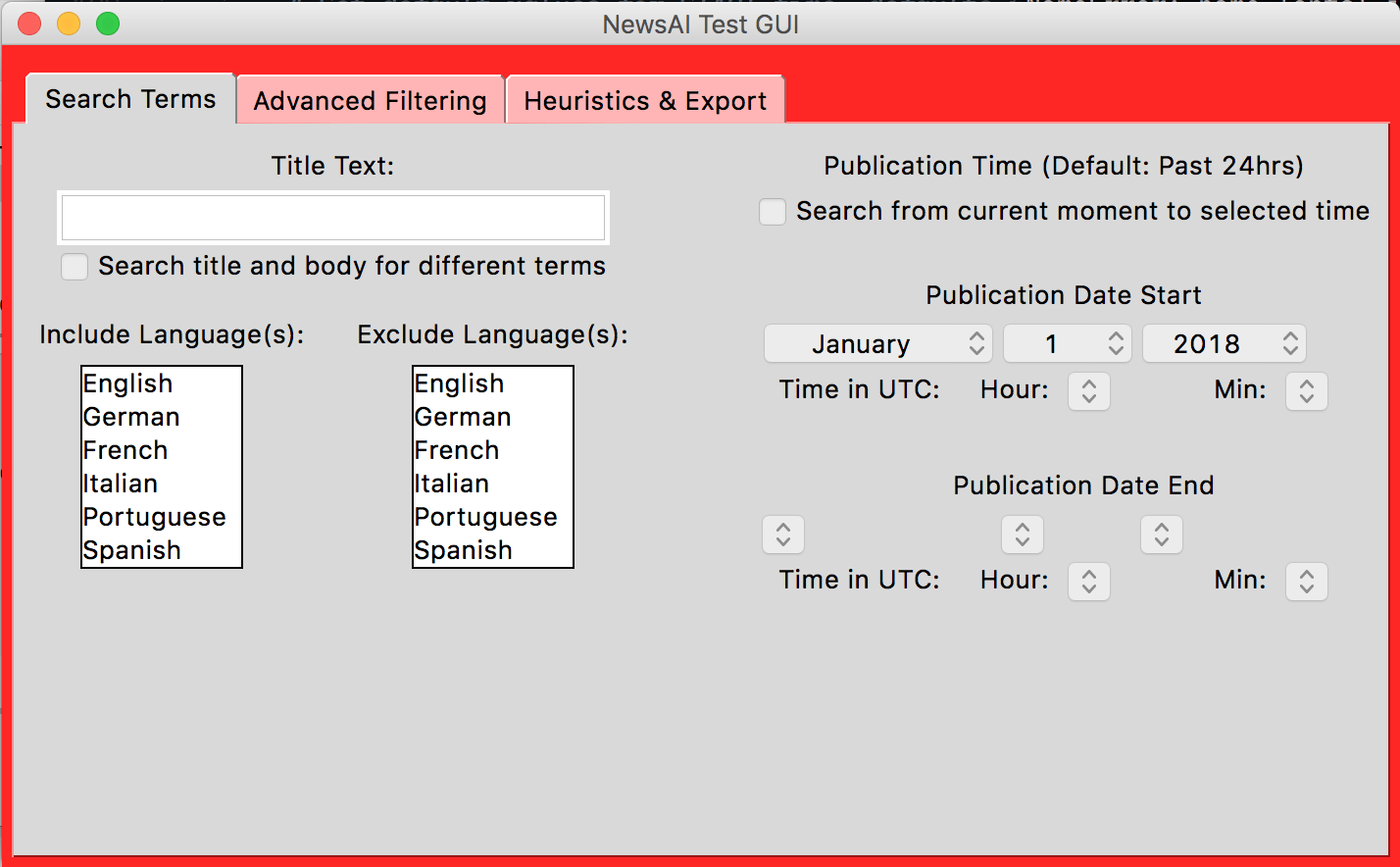
Task: Select the Search Terms tab
Action: 128,98
